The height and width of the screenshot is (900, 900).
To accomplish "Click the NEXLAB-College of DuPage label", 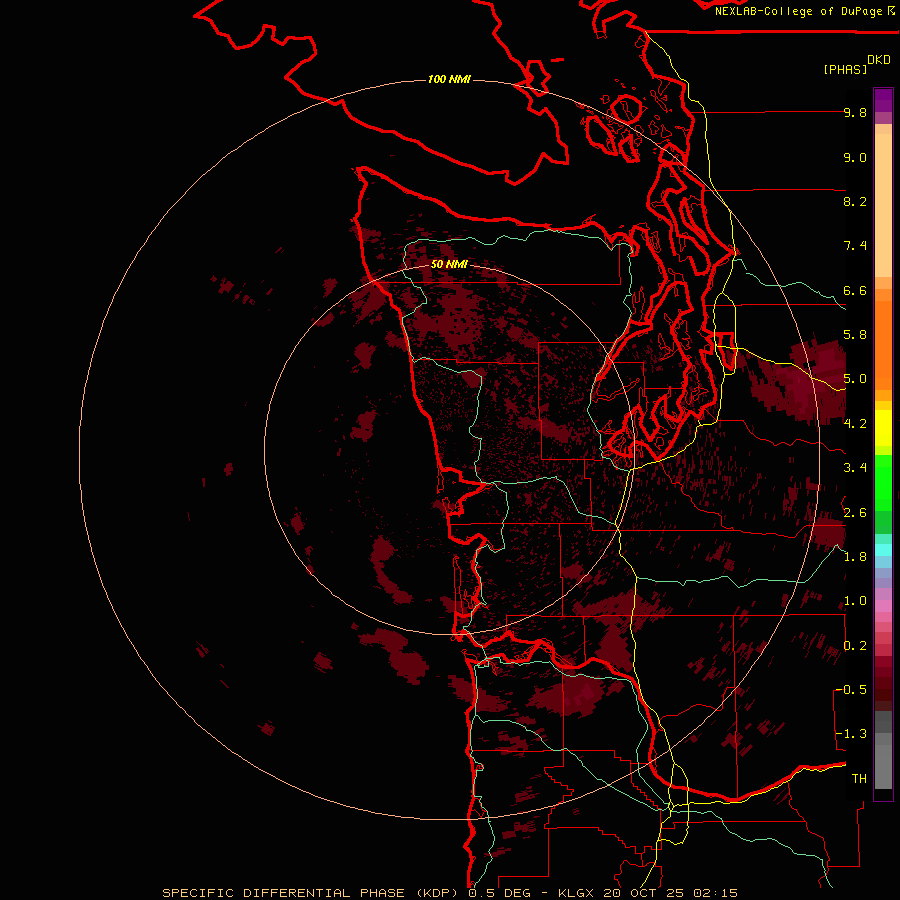I will (798, 11).
